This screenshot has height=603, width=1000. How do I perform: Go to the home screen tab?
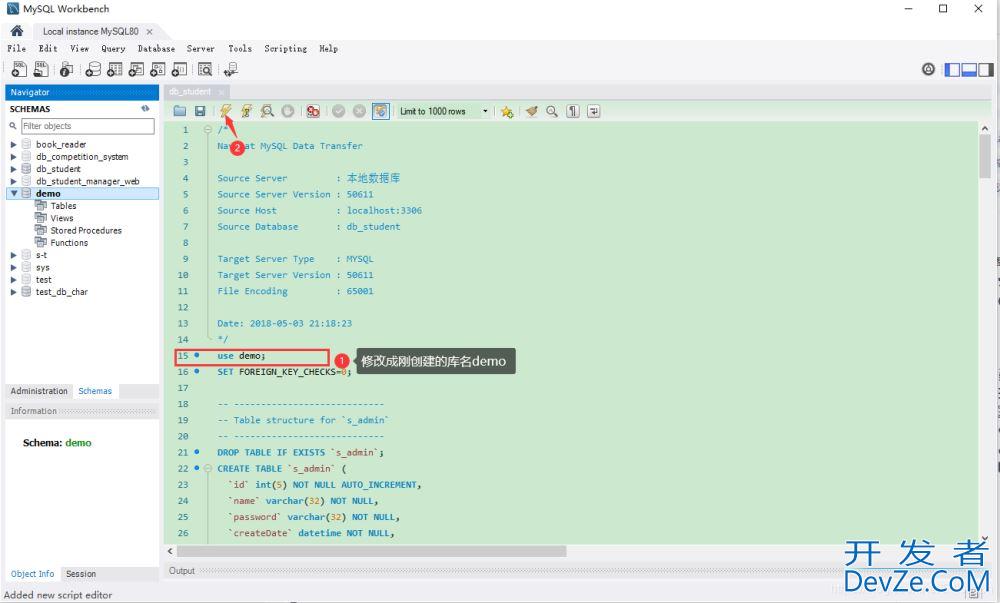click(17, 31)
